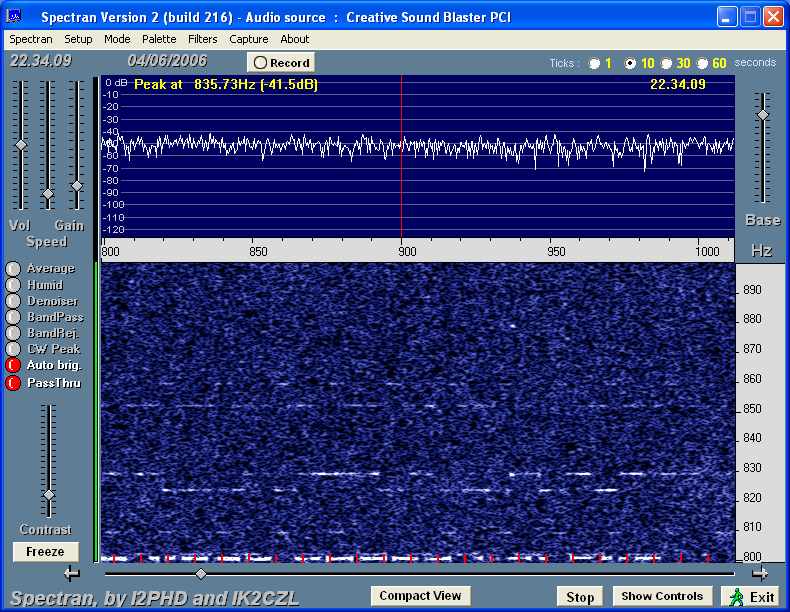Open the About menu

point(294,39)
